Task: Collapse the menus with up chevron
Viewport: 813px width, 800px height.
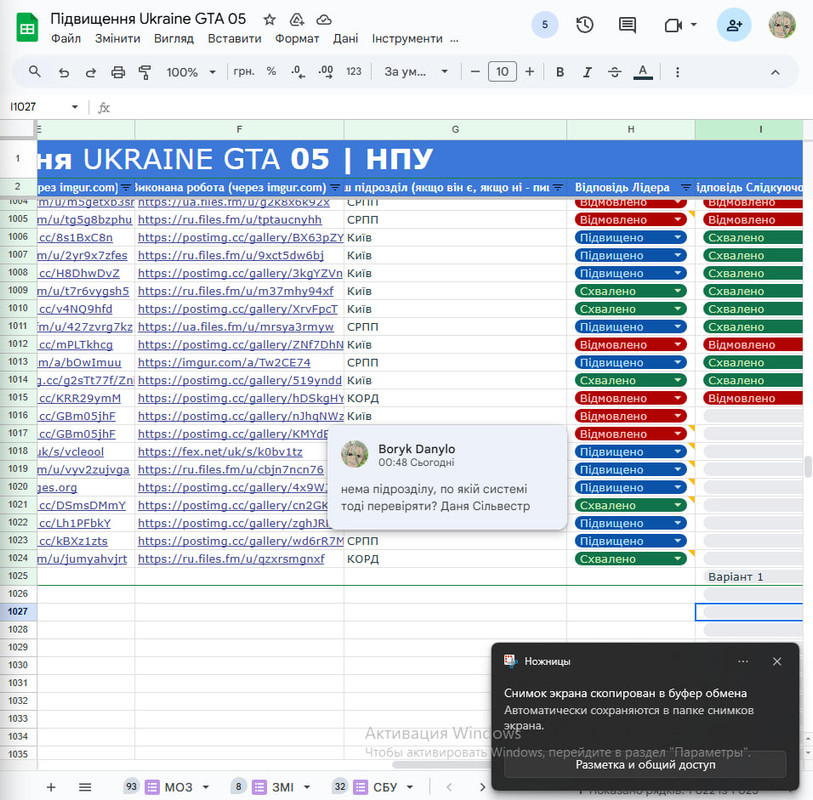Action: tap(775, 72)
